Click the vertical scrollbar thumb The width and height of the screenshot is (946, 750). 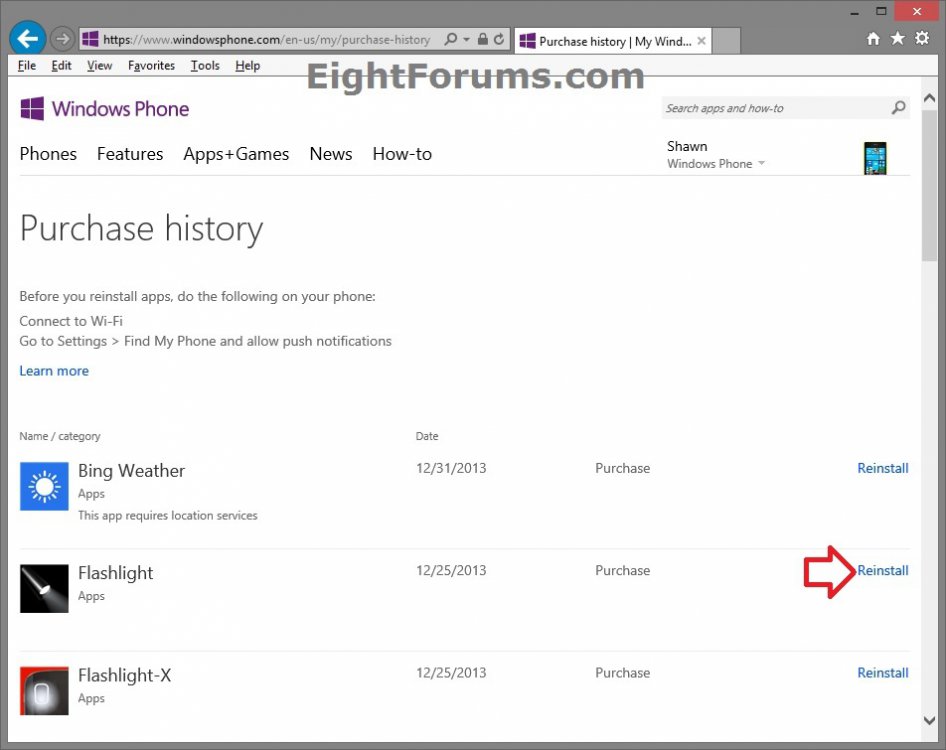929,185
